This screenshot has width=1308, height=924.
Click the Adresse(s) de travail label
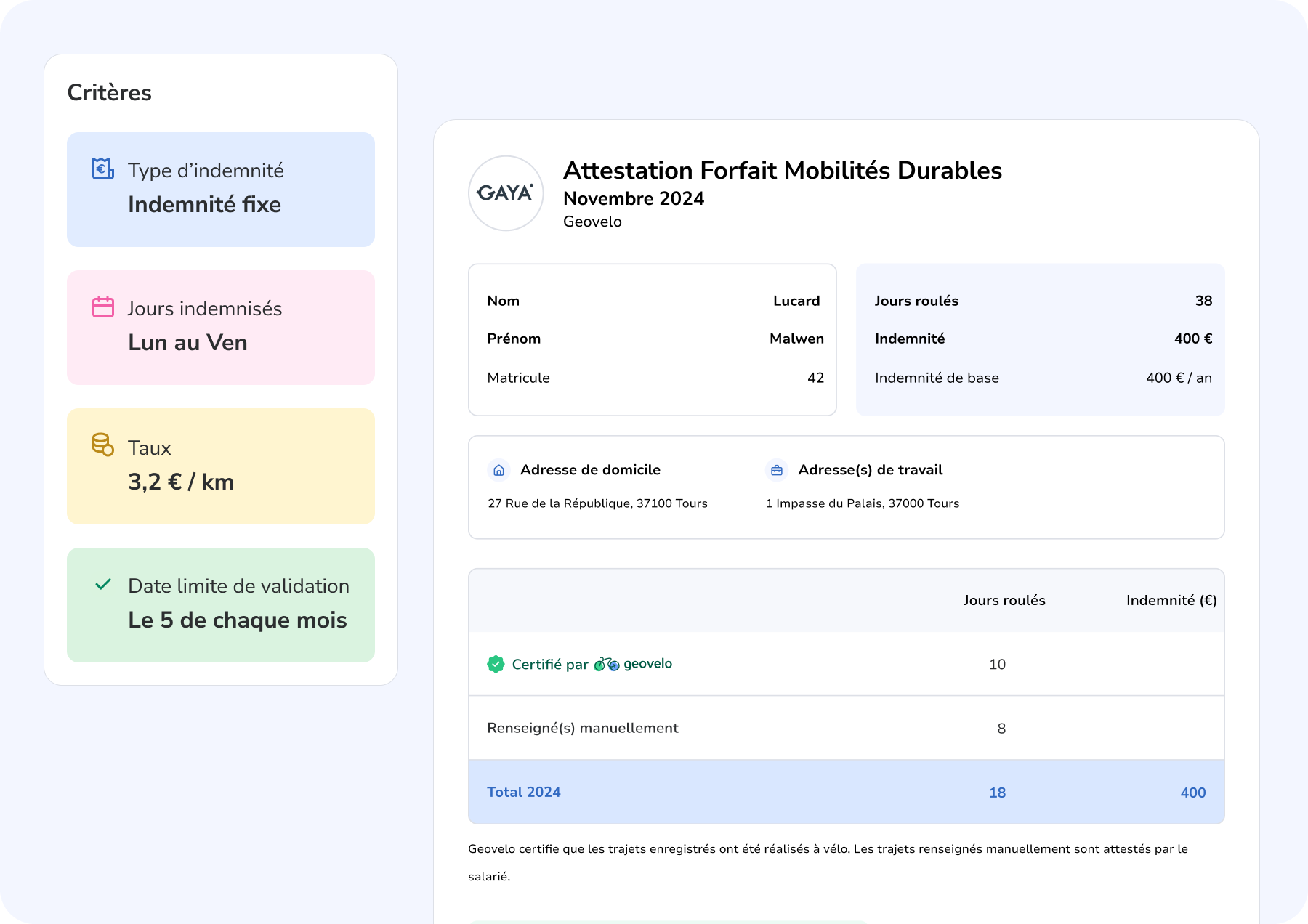tap(871, 470)
